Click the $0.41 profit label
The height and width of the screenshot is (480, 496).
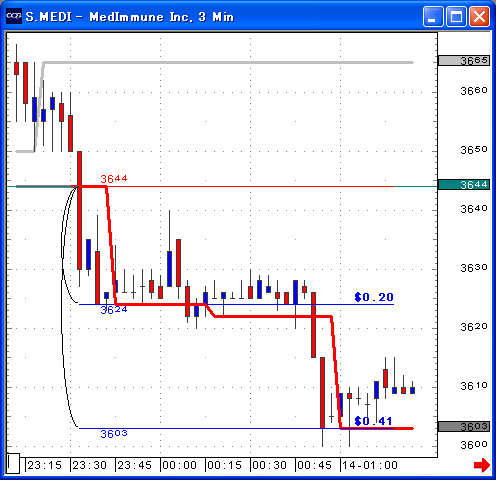point(373,421)
